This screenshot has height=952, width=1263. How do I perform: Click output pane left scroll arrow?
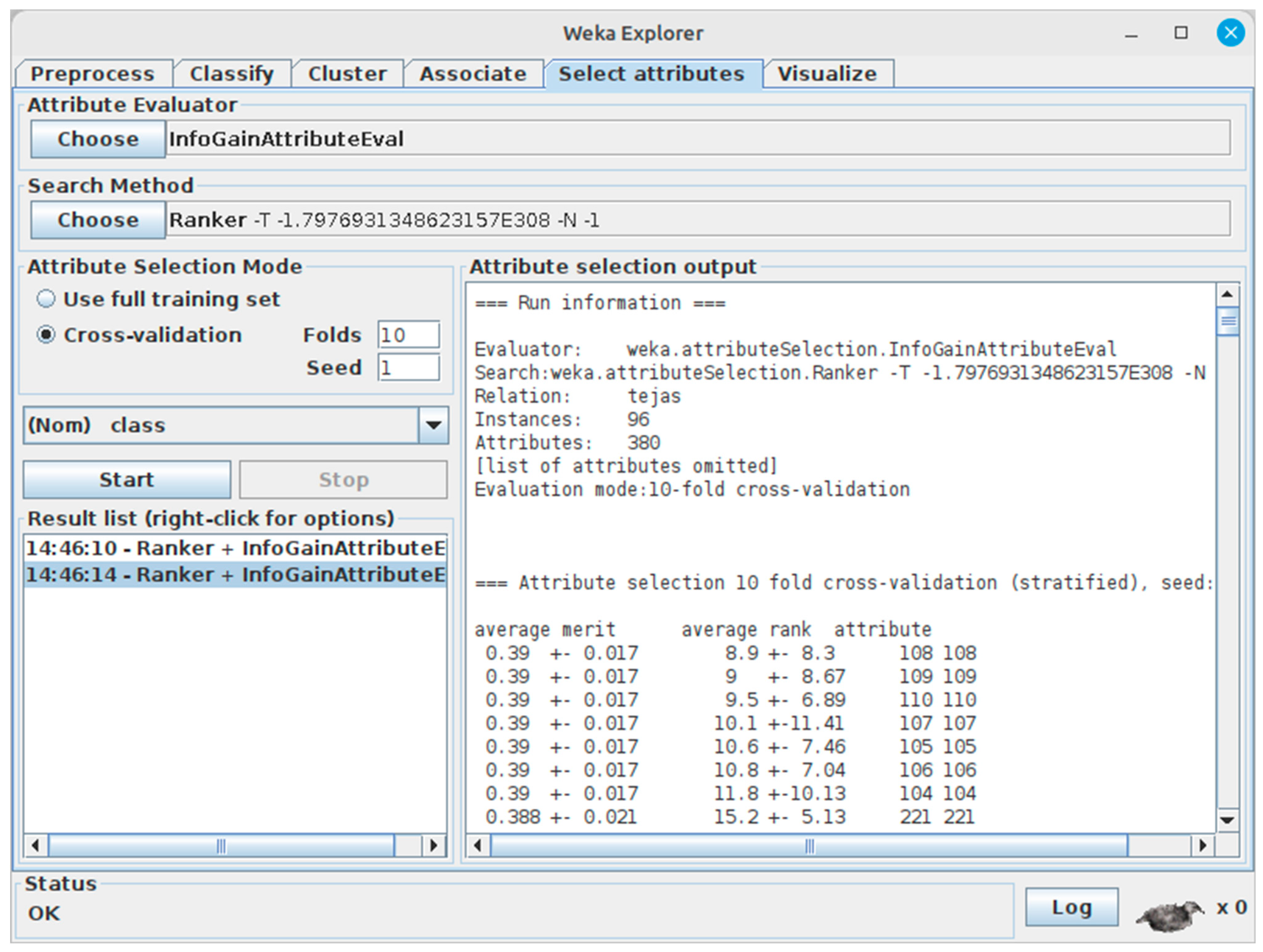coord(479,845)
